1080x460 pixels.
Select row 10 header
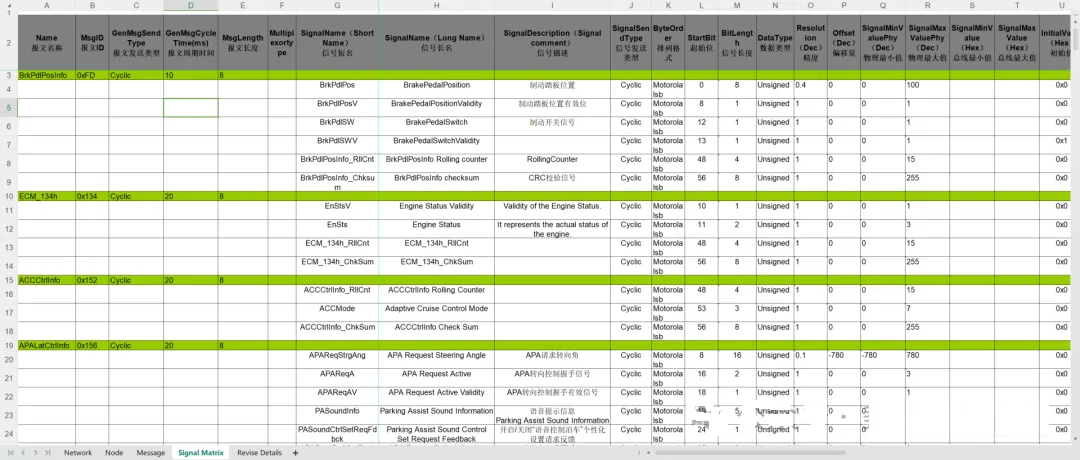click(x=8, y=196)
